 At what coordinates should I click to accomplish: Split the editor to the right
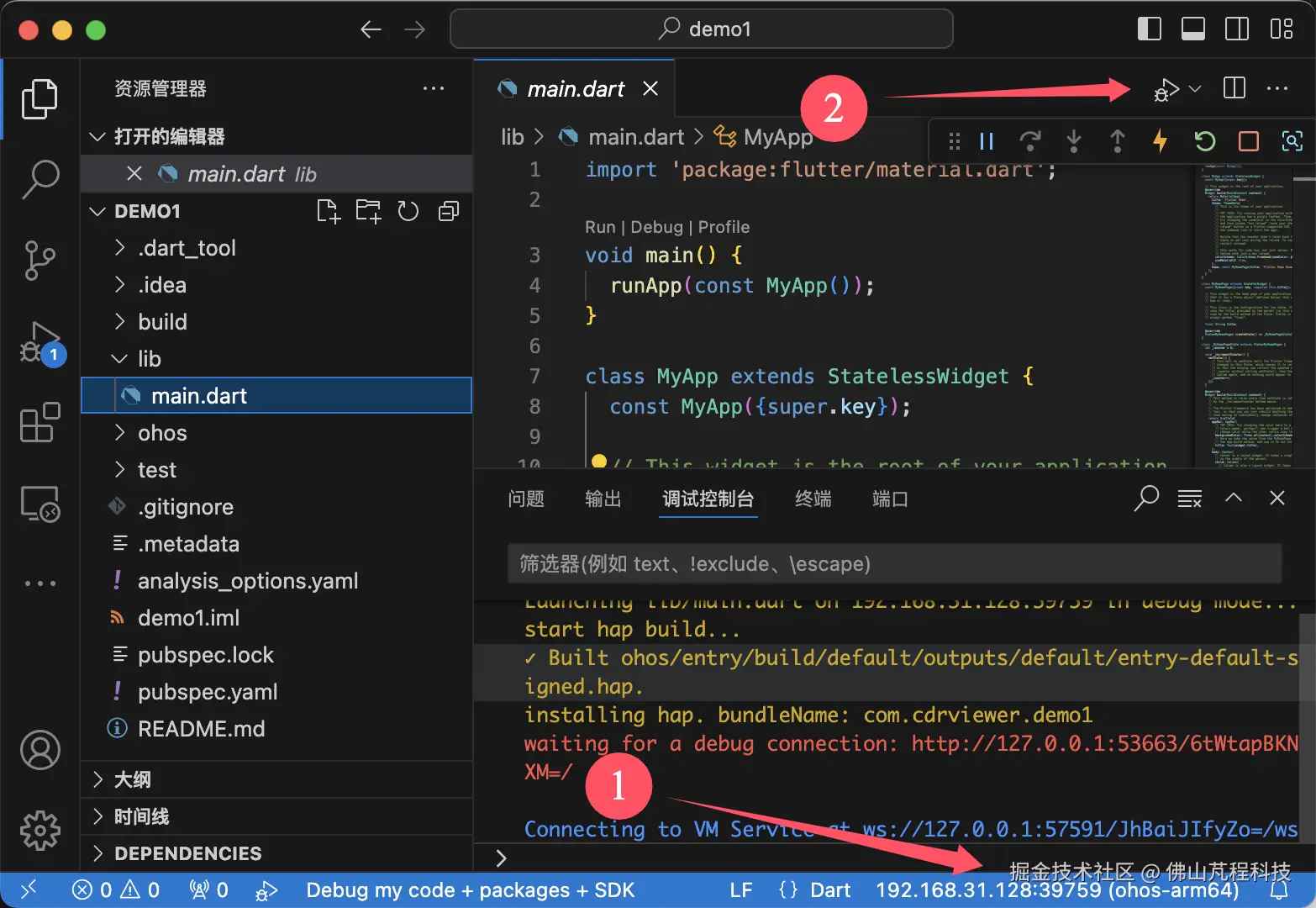click(x=1234, y=88)
